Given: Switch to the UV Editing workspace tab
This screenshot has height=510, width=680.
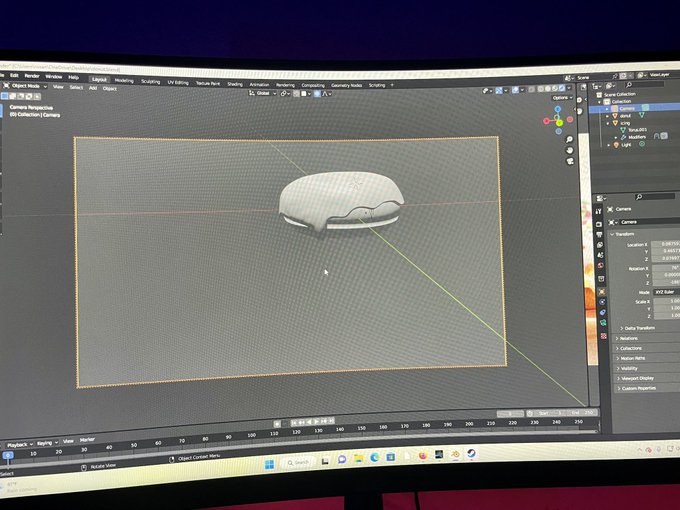Looking at the screenshot, I should pos(178,82).
